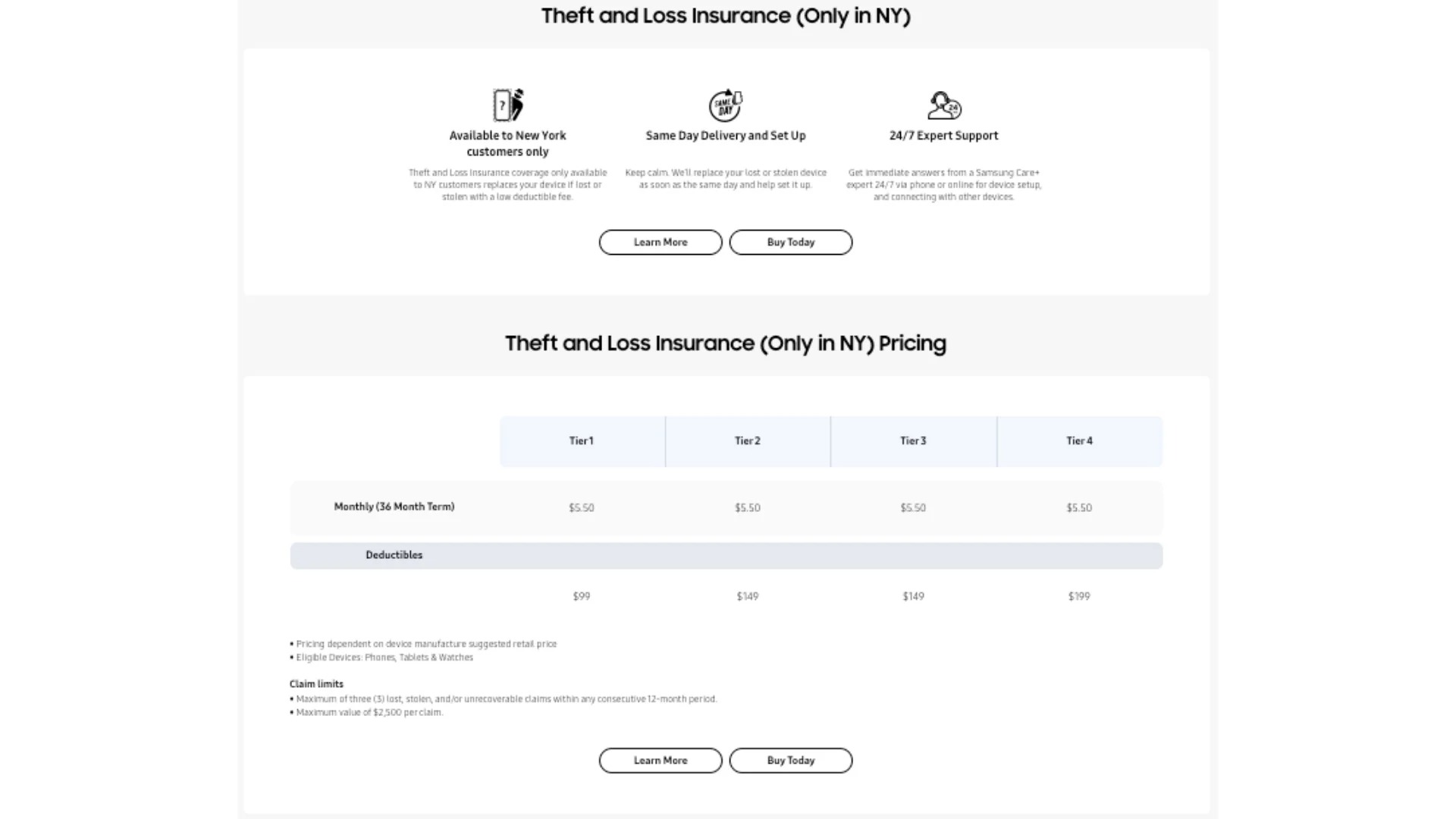Image resolution: width=1456 pixels, height=819 pixels.
Task: Click the Deductibles section bar
Action: [726, 555]
